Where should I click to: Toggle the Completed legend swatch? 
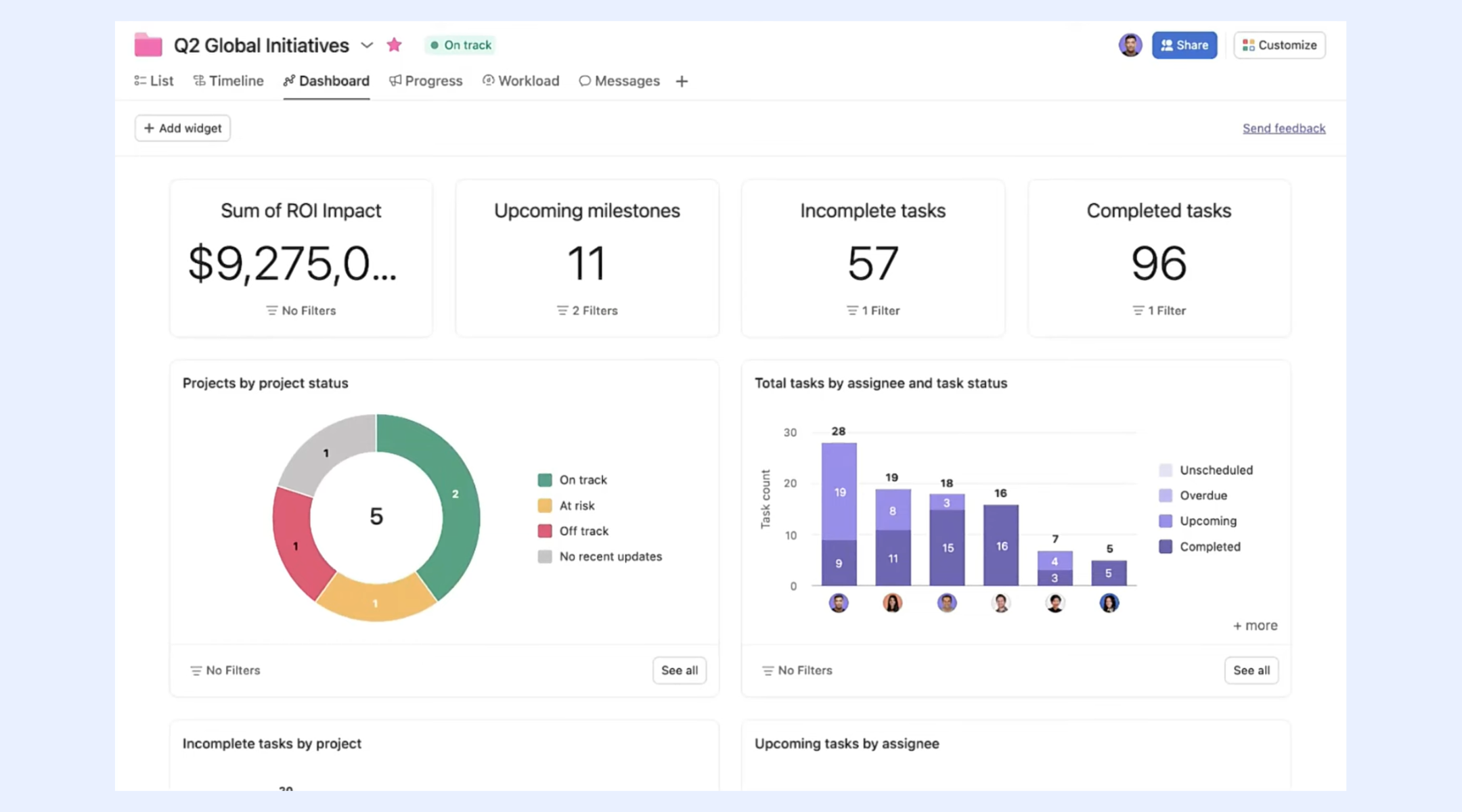(x=1166, y=547)
